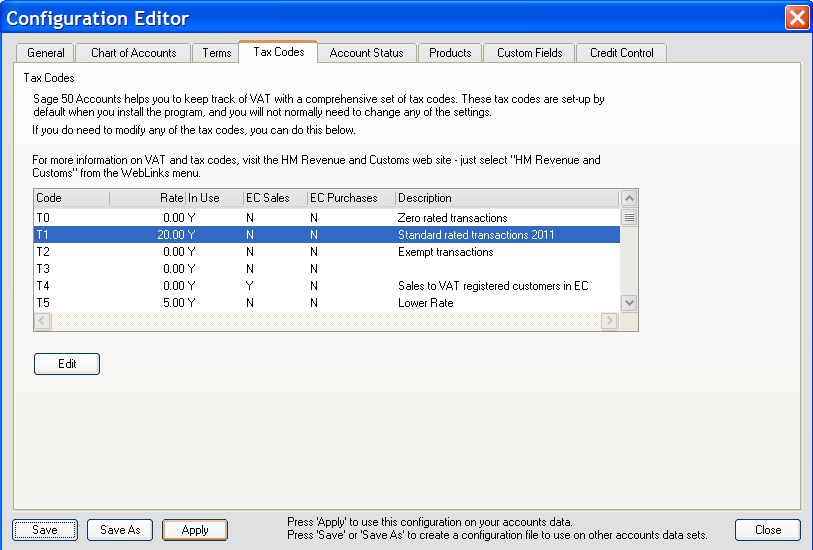The image size is (813, 550).
Task: Go to the Credit Control tab
Action: (621, 53)
